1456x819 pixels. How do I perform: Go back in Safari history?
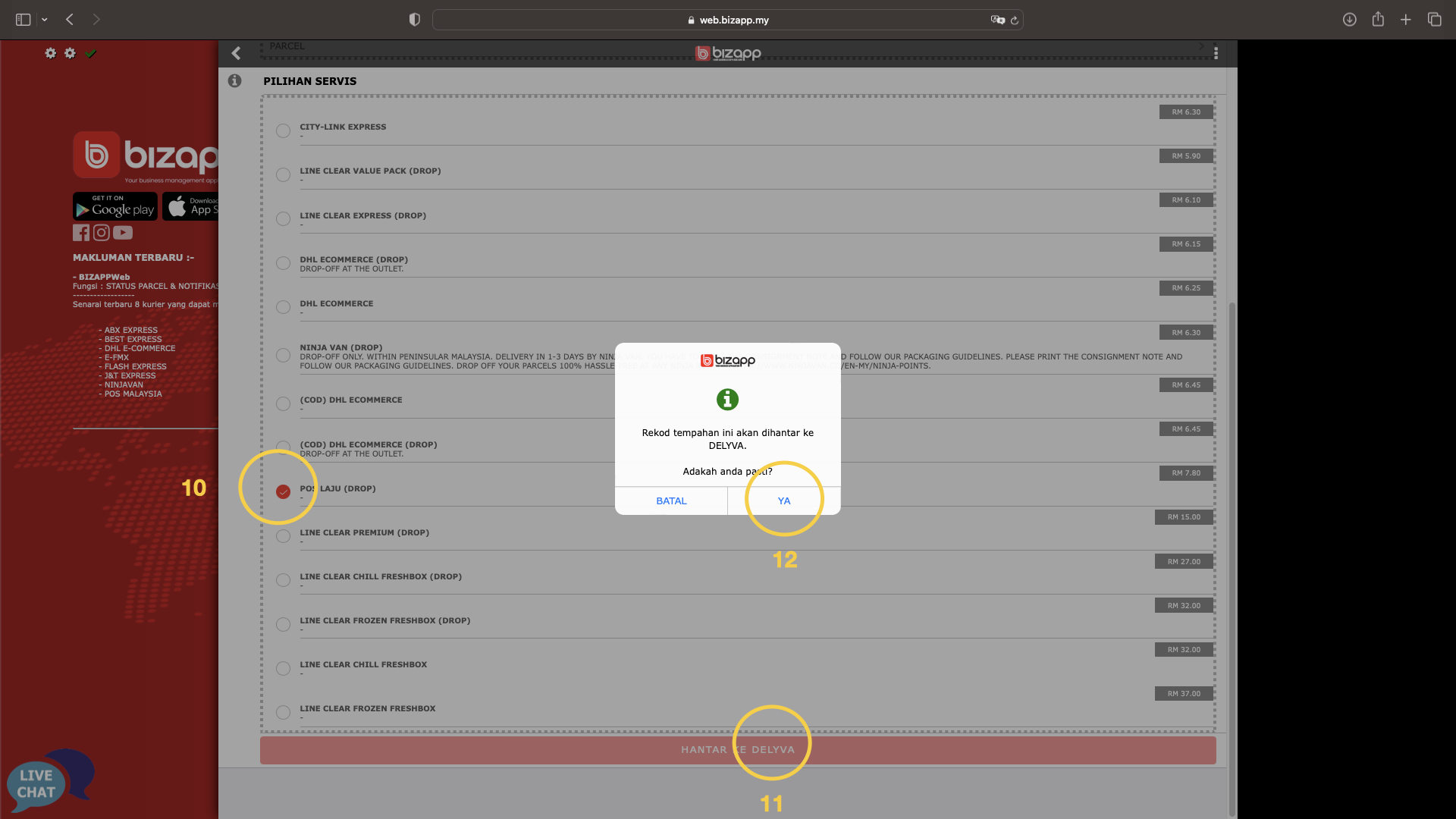tap(70, 20)
